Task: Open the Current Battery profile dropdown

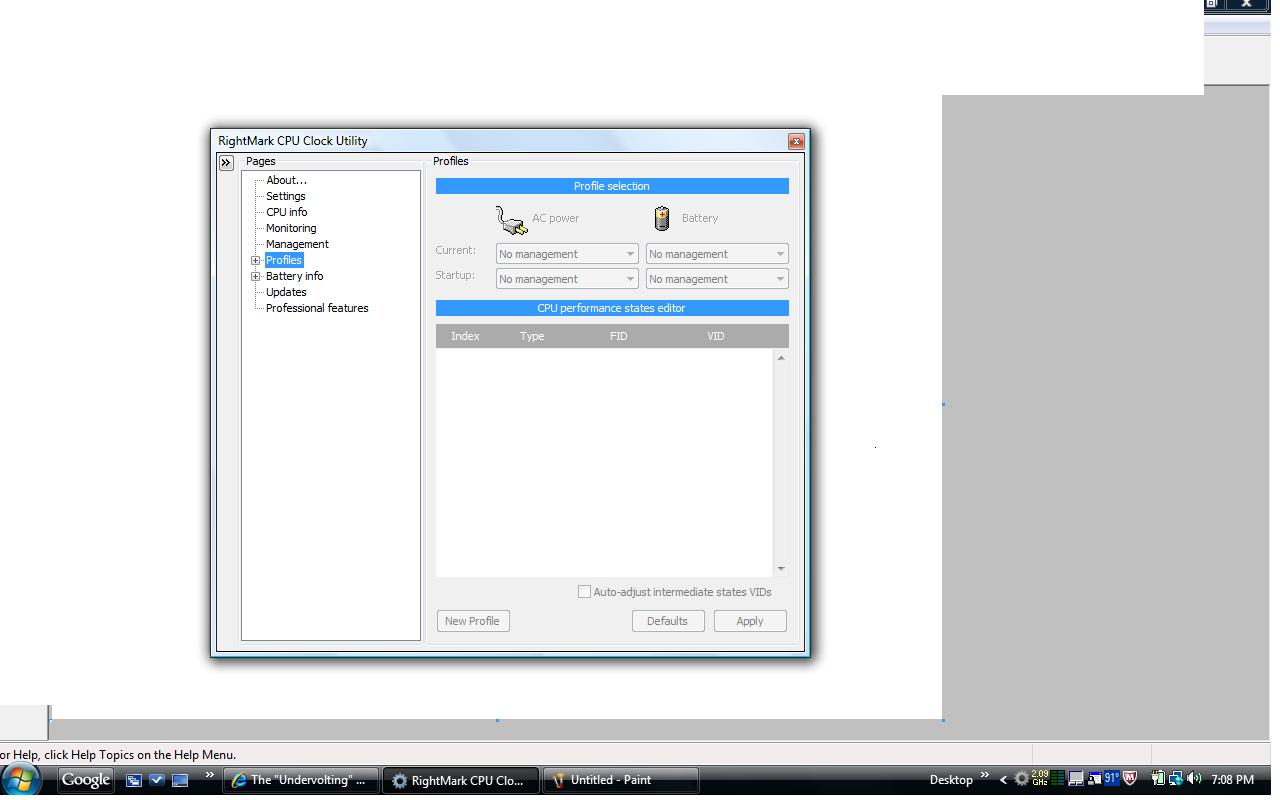Action: click(x=717, y=254)
